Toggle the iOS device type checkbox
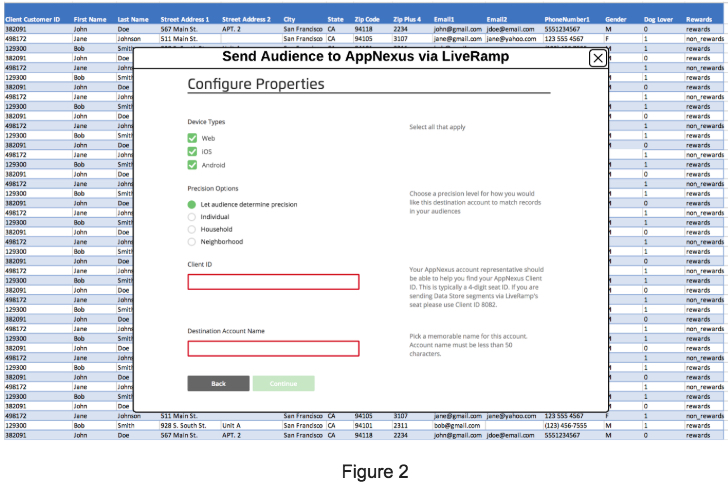The height and width of the screenshot is (486, 728). coord(192,151)
